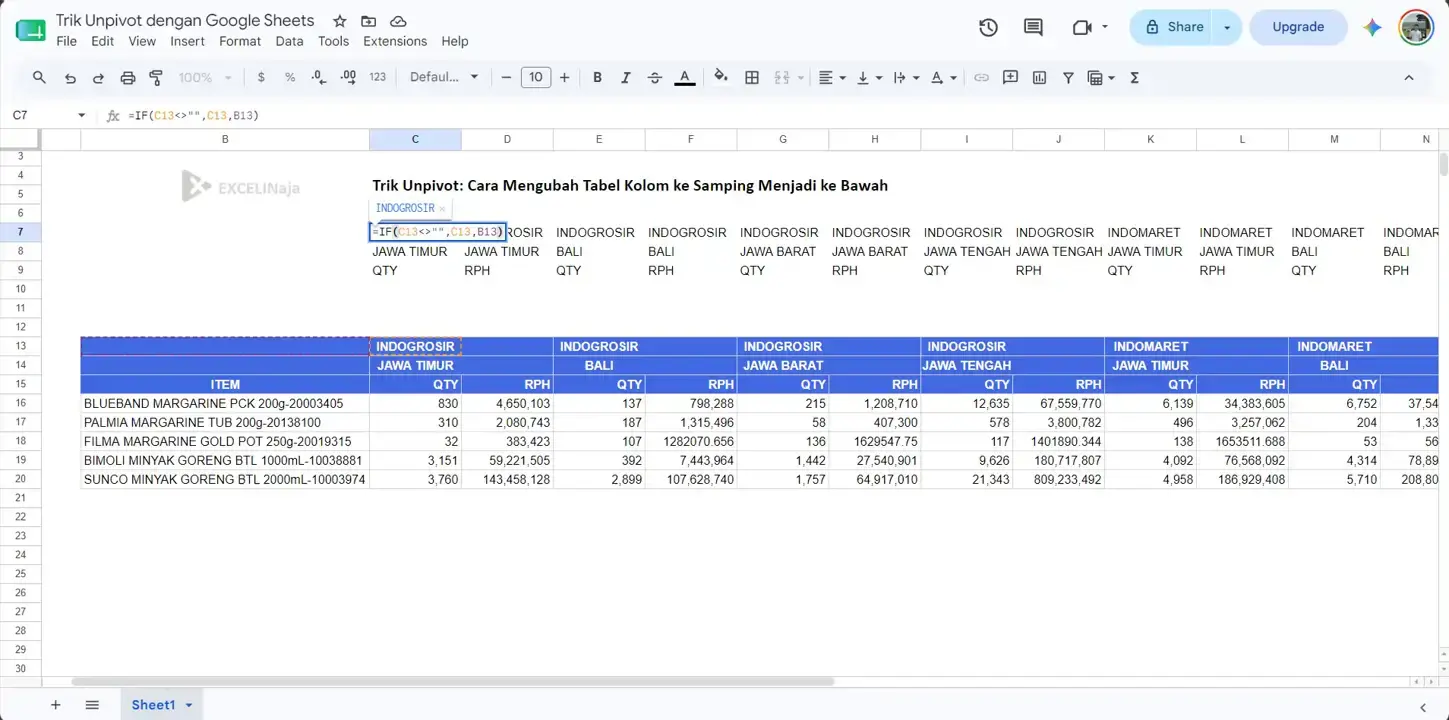Open the table views dropdown

pyautogui.click(x=1101, y=77)
